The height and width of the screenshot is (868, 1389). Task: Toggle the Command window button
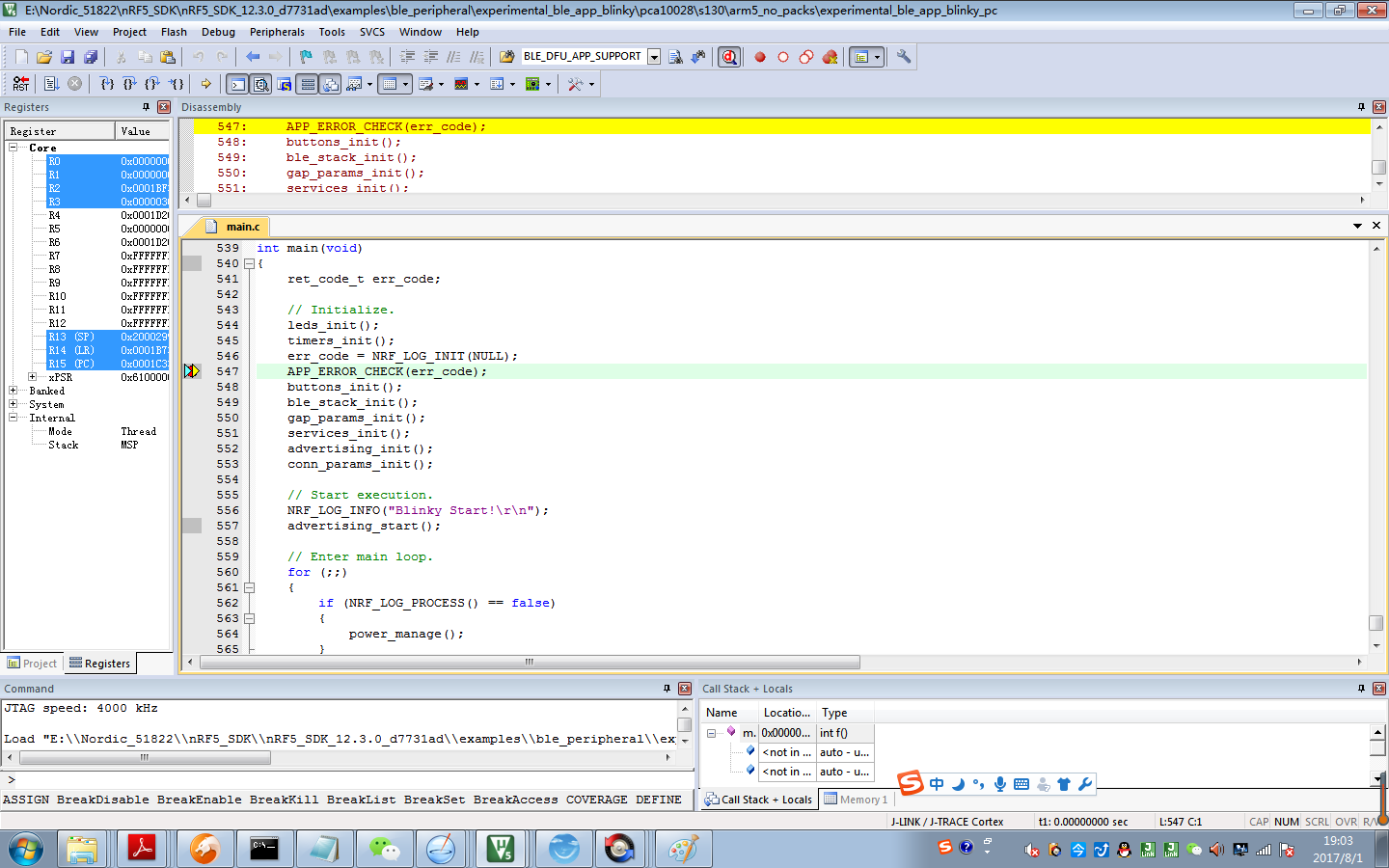(237, 84)
